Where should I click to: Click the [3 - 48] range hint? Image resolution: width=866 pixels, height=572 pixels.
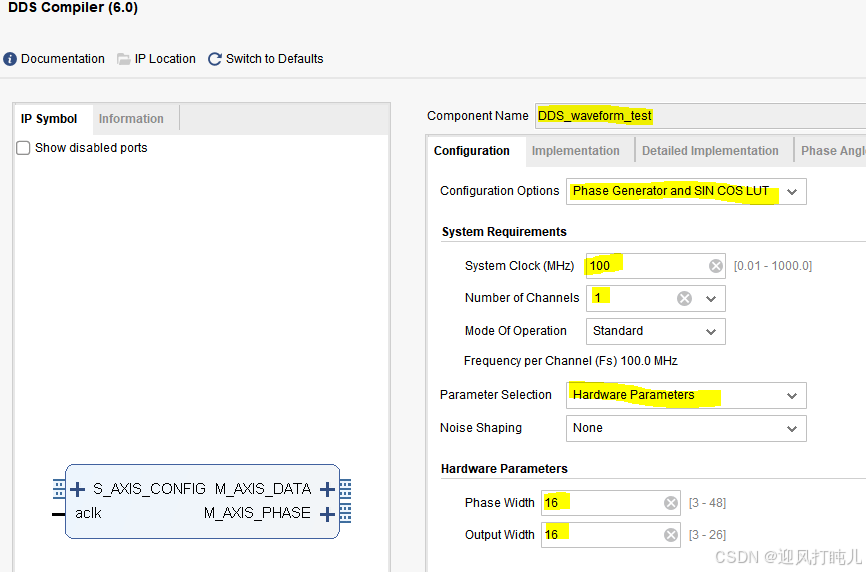(x=707, y=503)
